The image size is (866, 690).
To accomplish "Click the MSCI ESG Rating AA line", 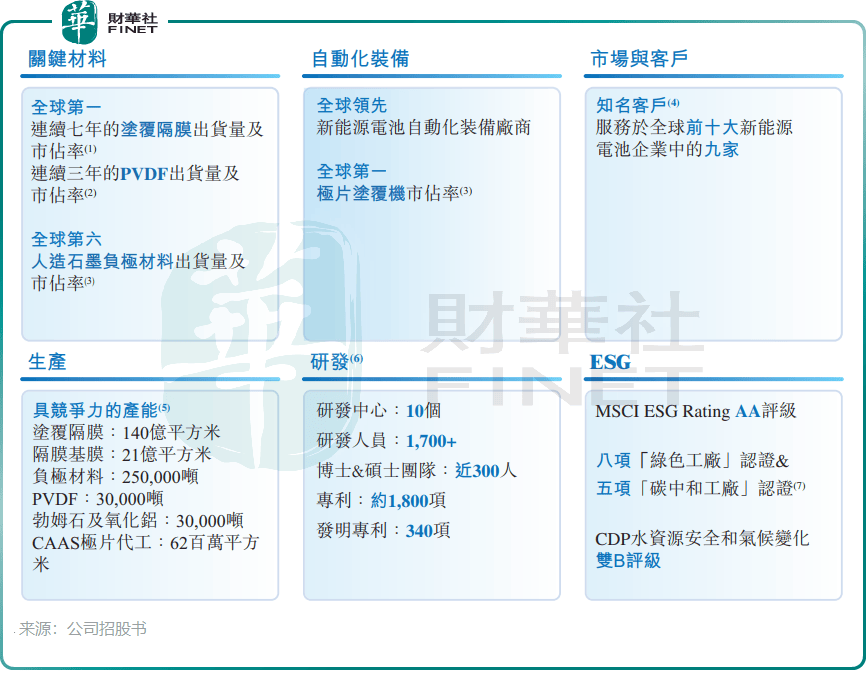I will click(x=695, y=410).
